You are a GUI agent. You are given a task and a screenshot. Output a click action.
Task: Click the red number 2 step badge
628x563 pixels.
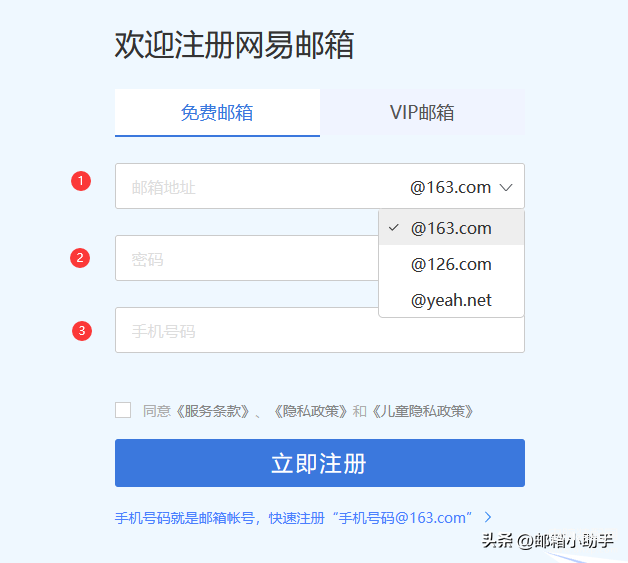[x=80, y=258]
